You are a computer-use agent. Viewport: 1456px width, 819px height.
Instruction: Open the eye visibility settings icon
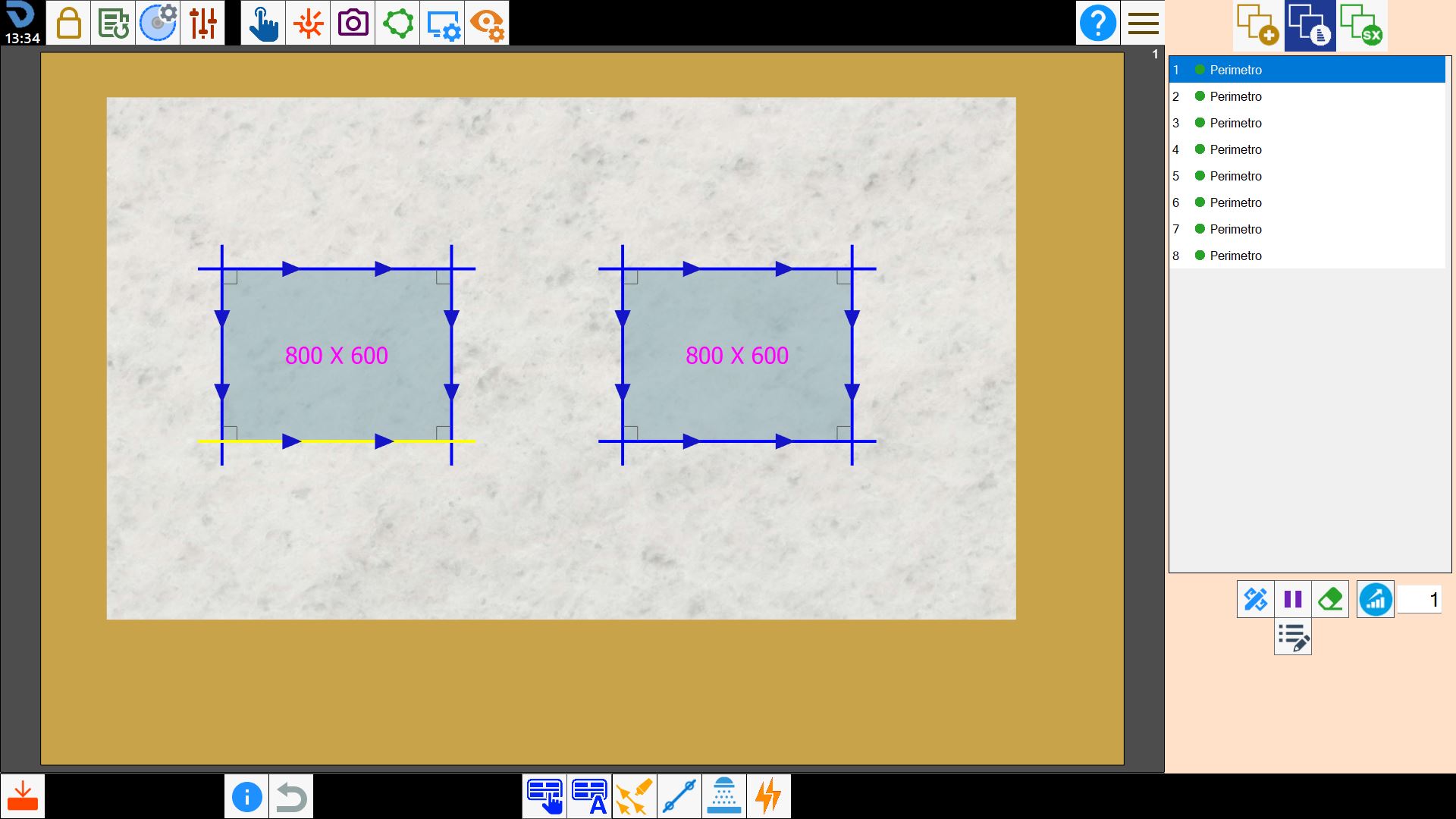487,23
